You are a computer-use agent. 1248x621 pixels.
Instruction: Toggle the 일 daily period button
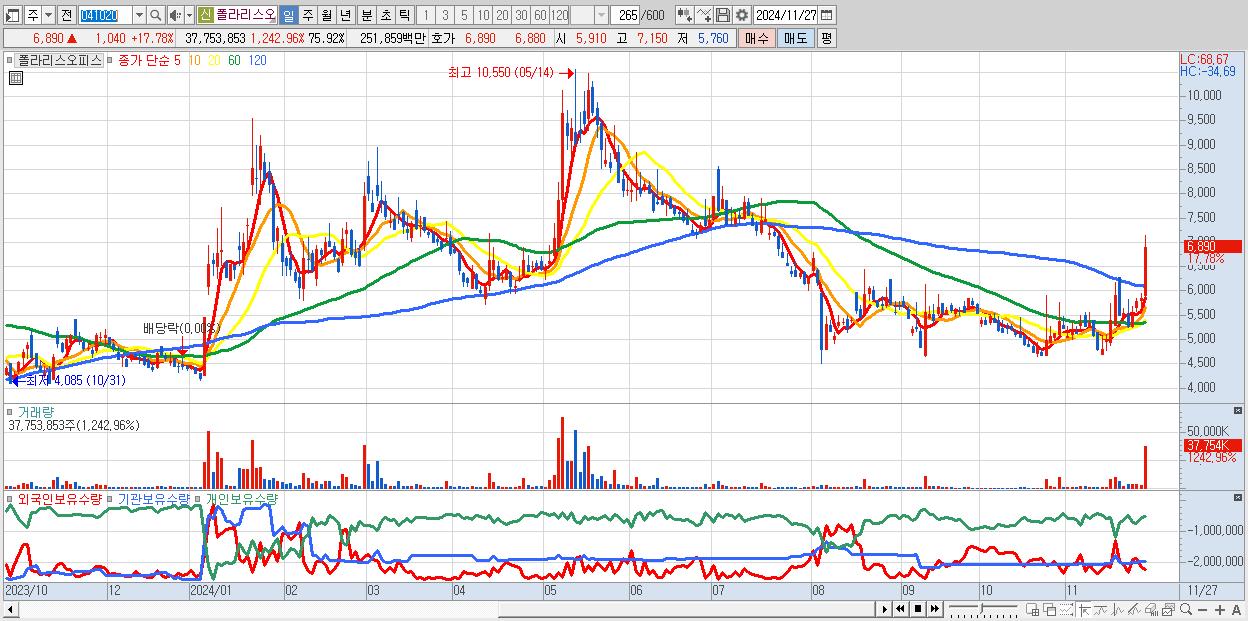(288, 15)
